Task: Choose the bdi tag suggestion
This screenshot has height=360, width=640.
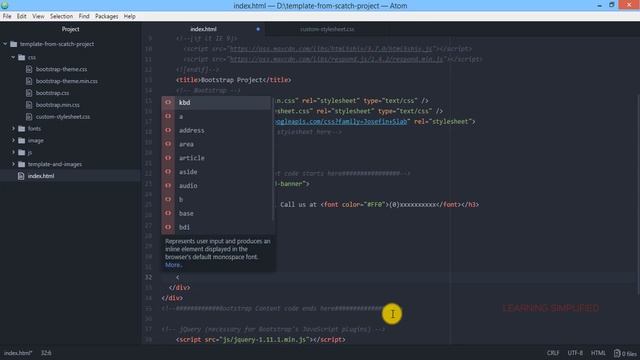Action: point(216,227)
